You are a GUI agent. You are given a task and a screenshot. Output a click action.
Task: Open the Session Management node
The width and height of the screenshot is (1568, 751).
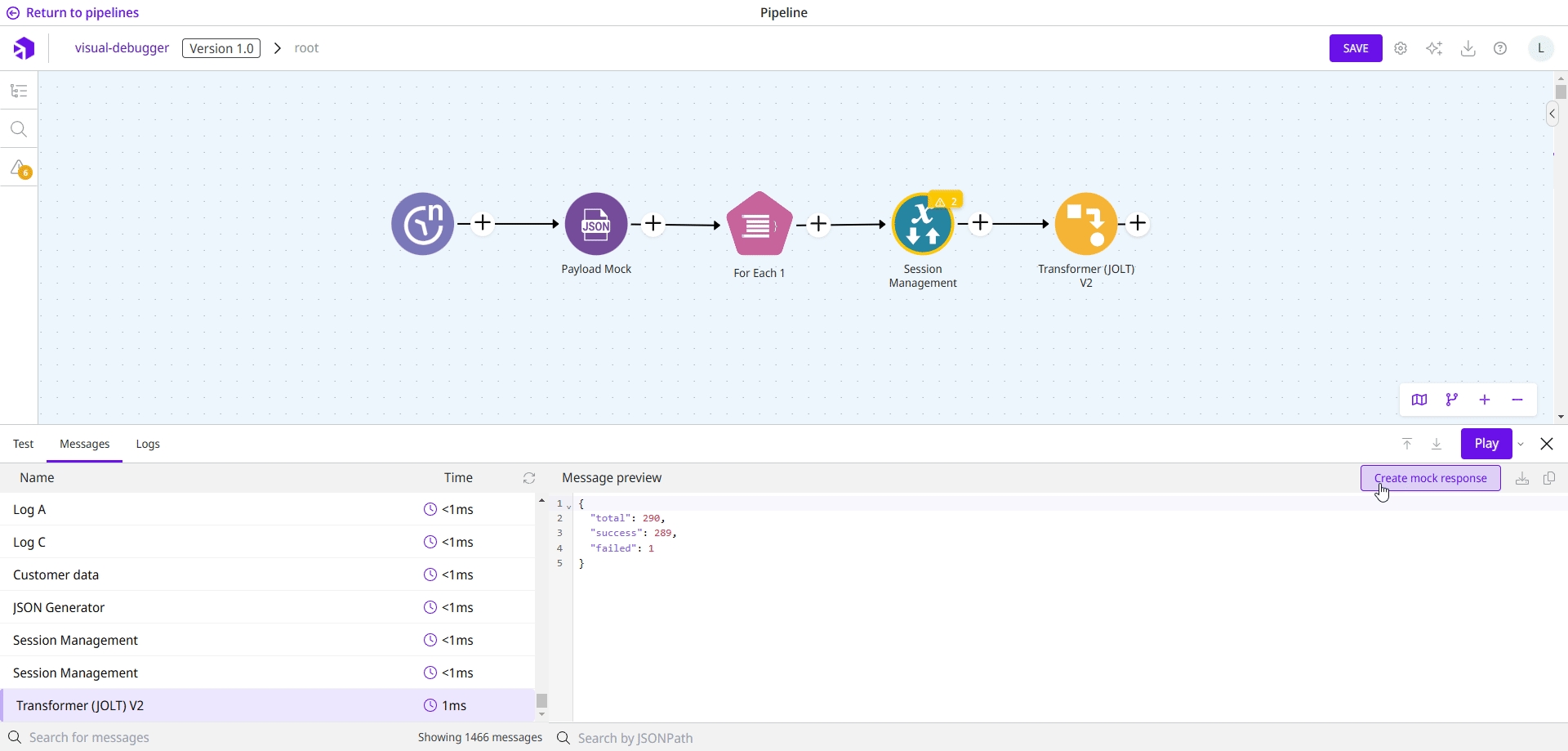923,225
